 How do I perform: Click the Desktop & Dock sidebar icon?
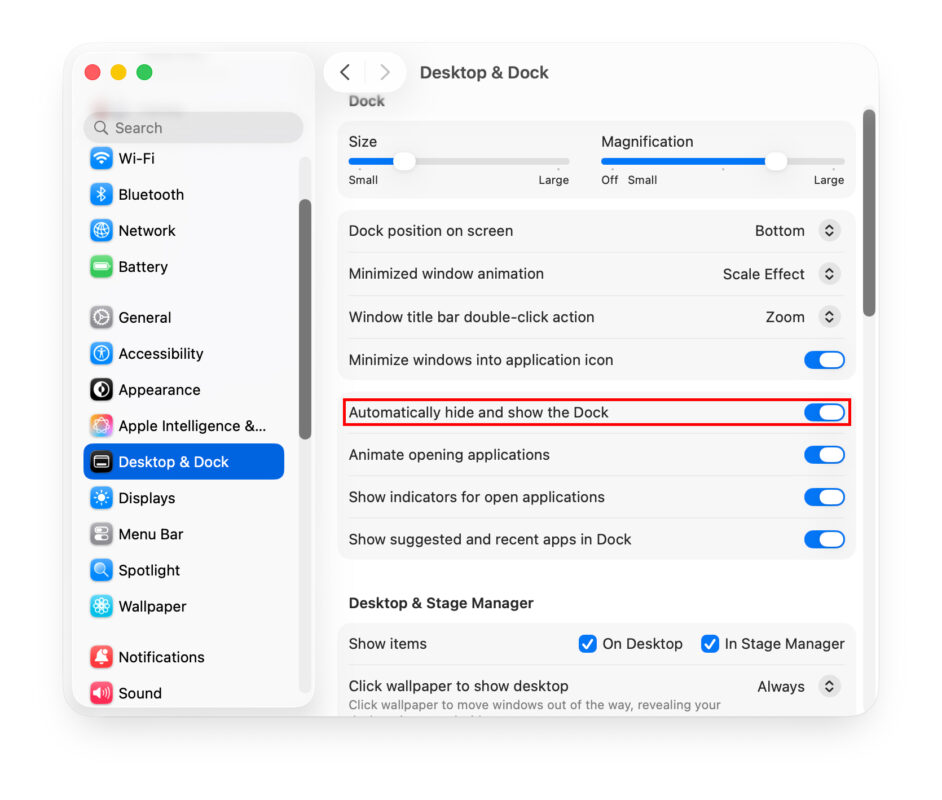click(101, 462)
